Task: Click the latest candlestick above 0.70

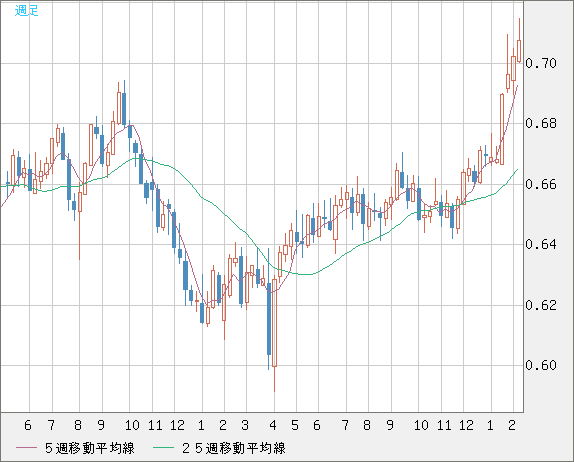Action: coord(519,51)
